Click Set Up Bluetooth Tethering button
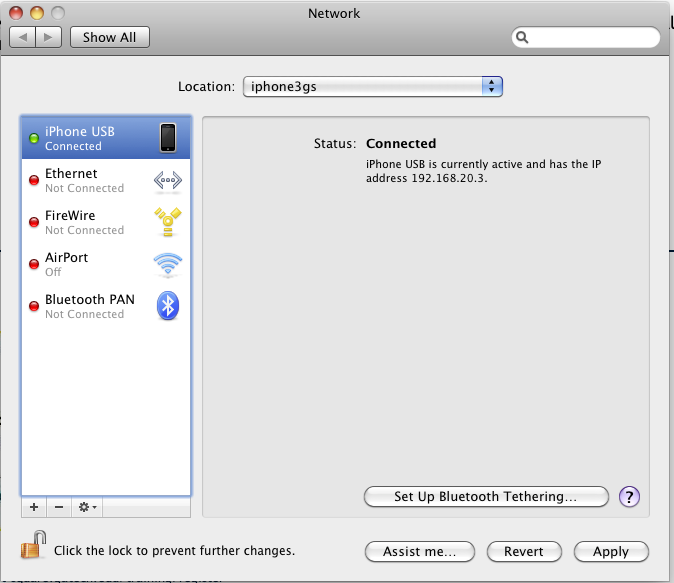This screenshot has height=583, width=674. click(x=486, y=497)
